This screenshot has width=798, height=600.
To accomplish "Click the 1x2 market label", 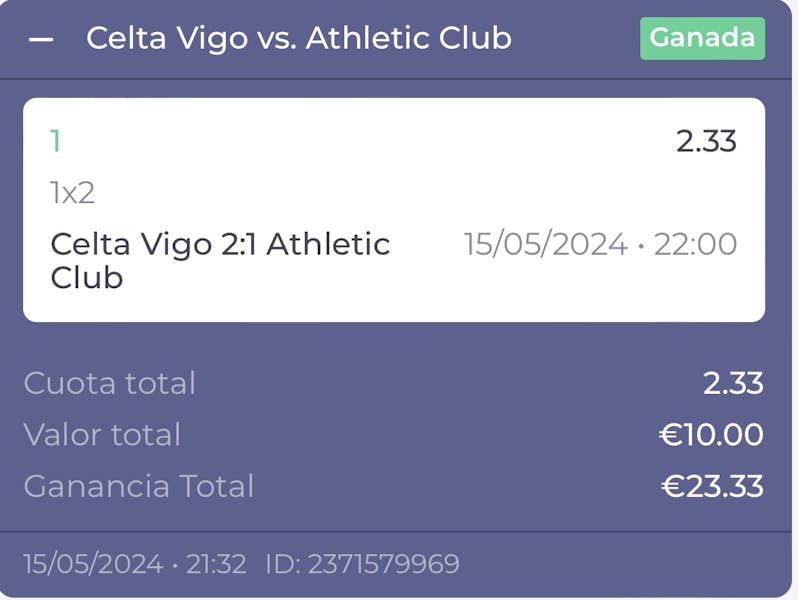I will (x=73, y=192).
